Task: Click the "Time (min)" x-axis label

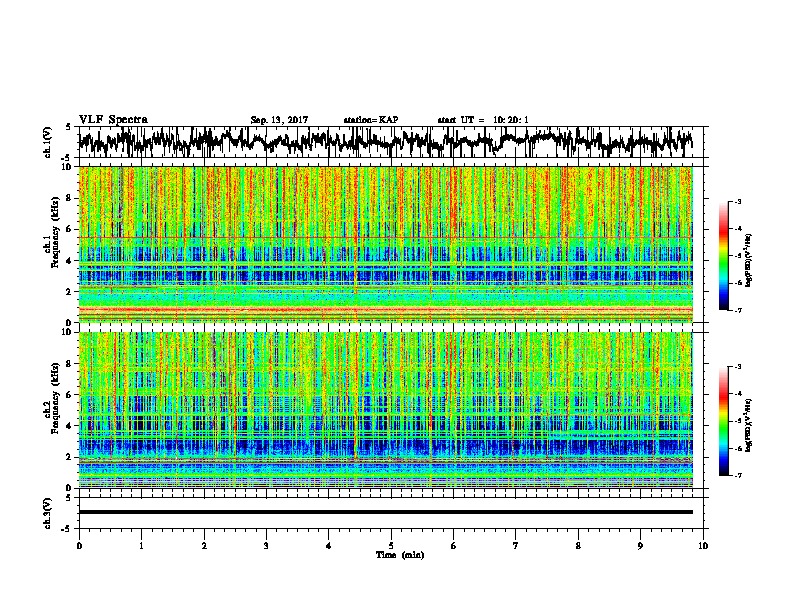Action: click(400, 555)
